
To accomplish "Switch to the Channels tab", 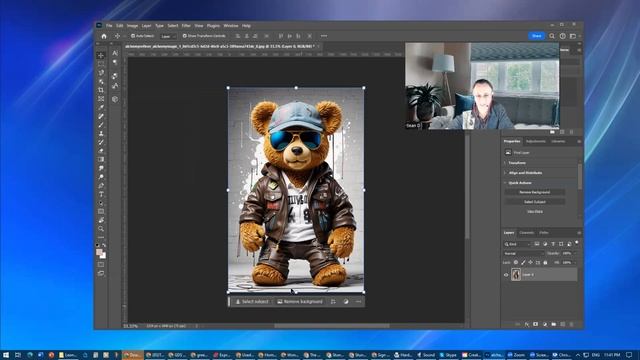I will (527, 233).
